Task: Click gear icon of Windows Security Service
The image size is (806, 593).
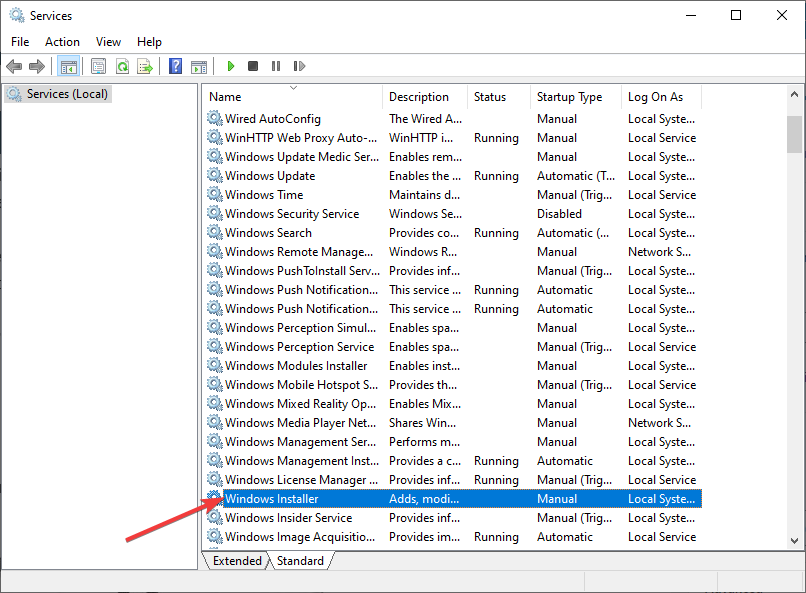Action: point(214,213)
